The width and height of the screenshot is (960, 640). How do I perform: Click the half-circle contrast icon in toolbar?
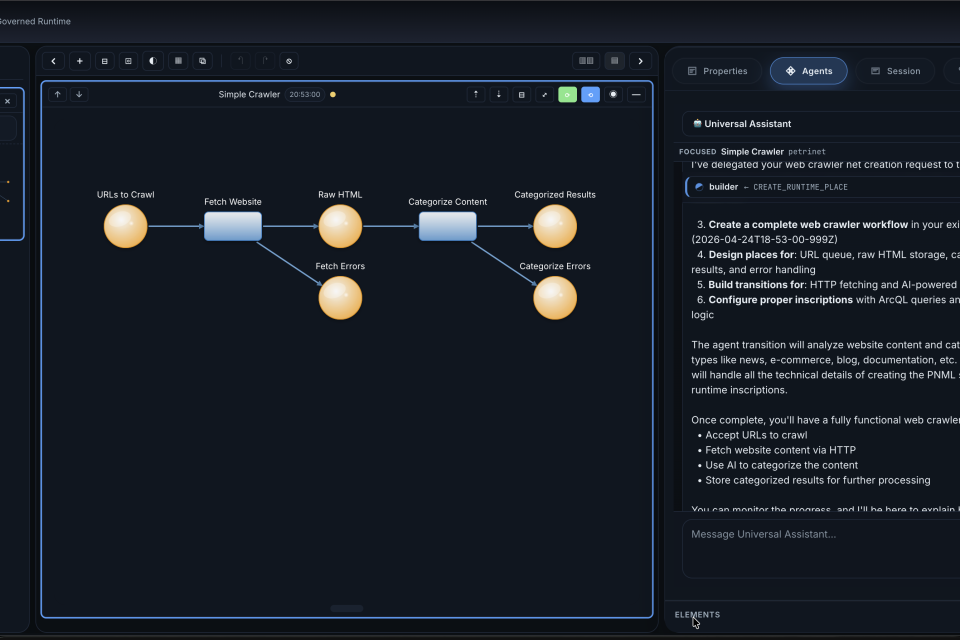click(153, 61)
